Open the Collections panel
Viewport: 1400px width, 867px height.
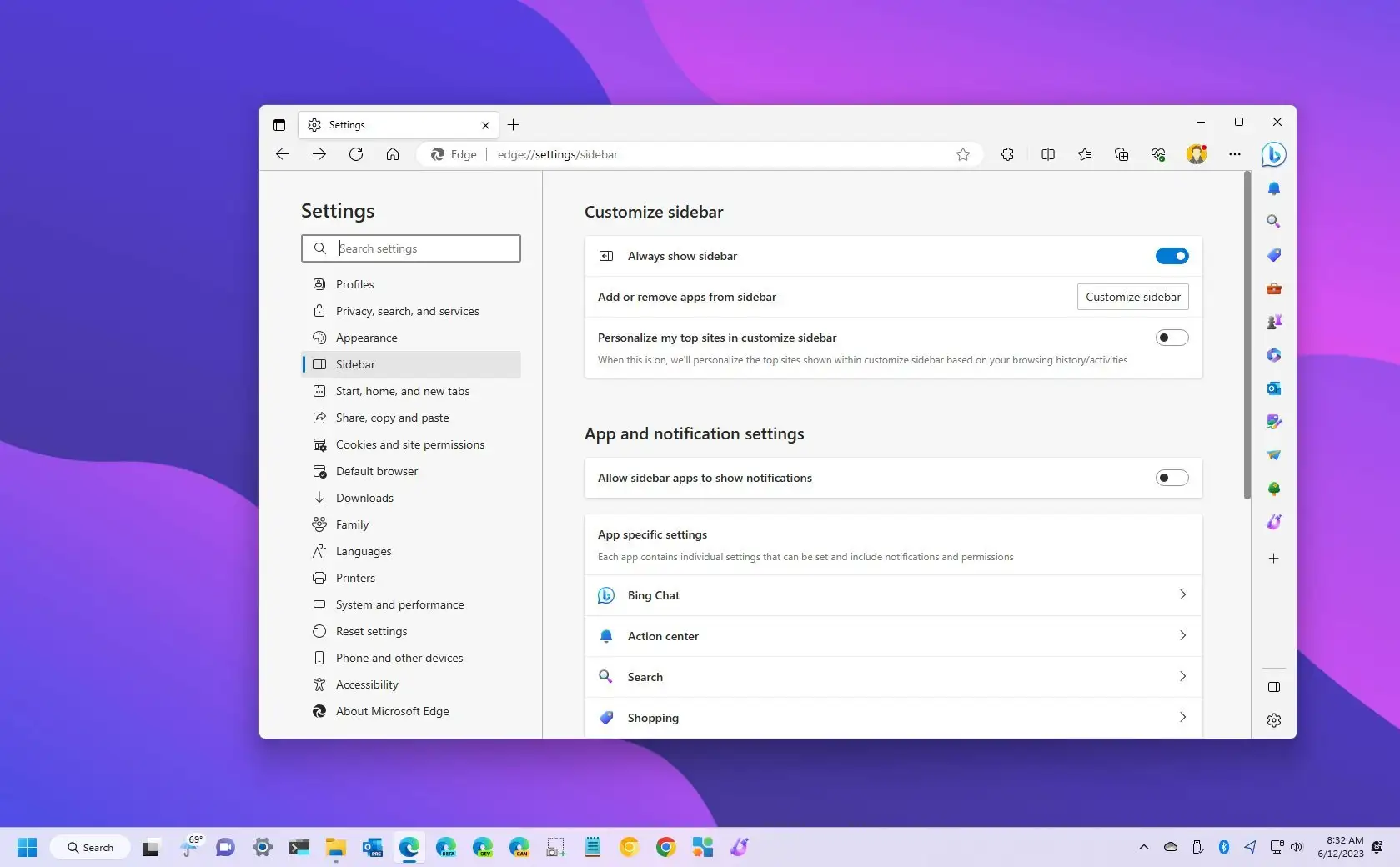tap(1121, 154)
